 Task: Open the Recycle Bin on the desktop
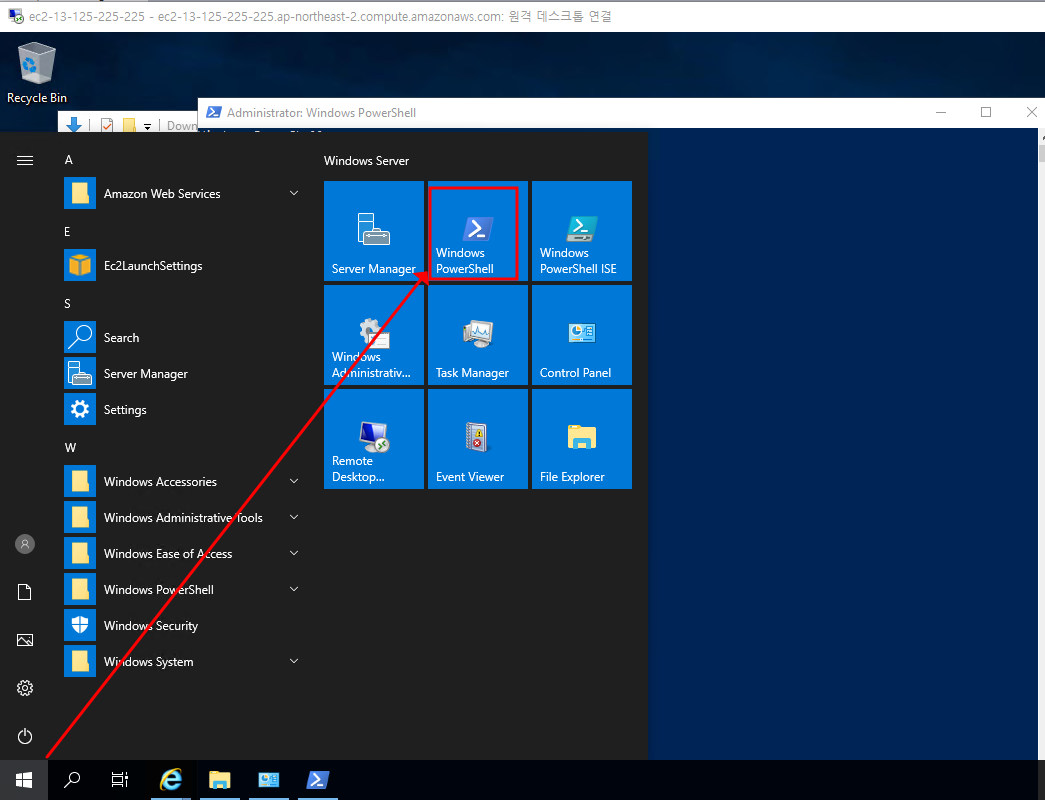(x=37, y=73)
